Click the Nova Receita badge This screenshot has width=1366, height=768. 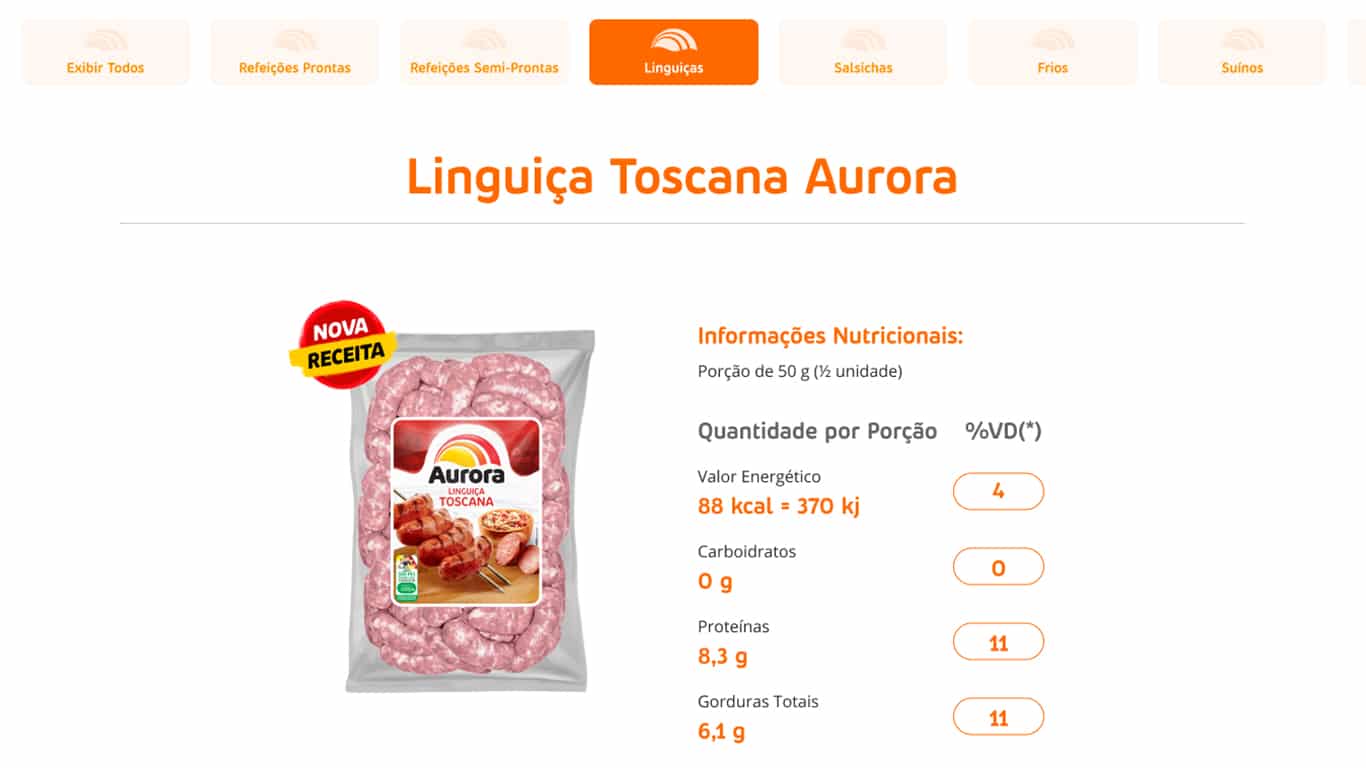343,345
